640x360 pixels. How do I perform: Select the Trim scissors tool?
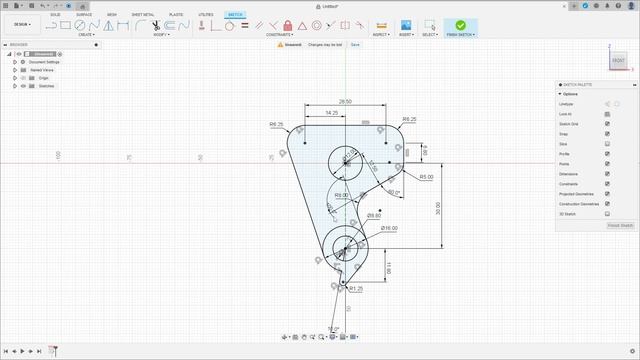(x=156, y=26)
